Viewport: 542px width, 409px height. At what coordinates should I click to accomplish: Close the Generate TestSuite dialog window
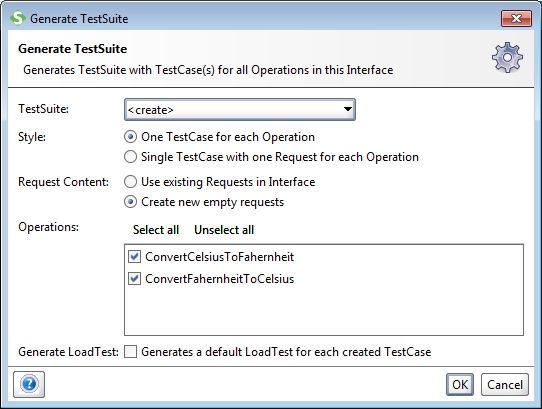tap(516, 18)
